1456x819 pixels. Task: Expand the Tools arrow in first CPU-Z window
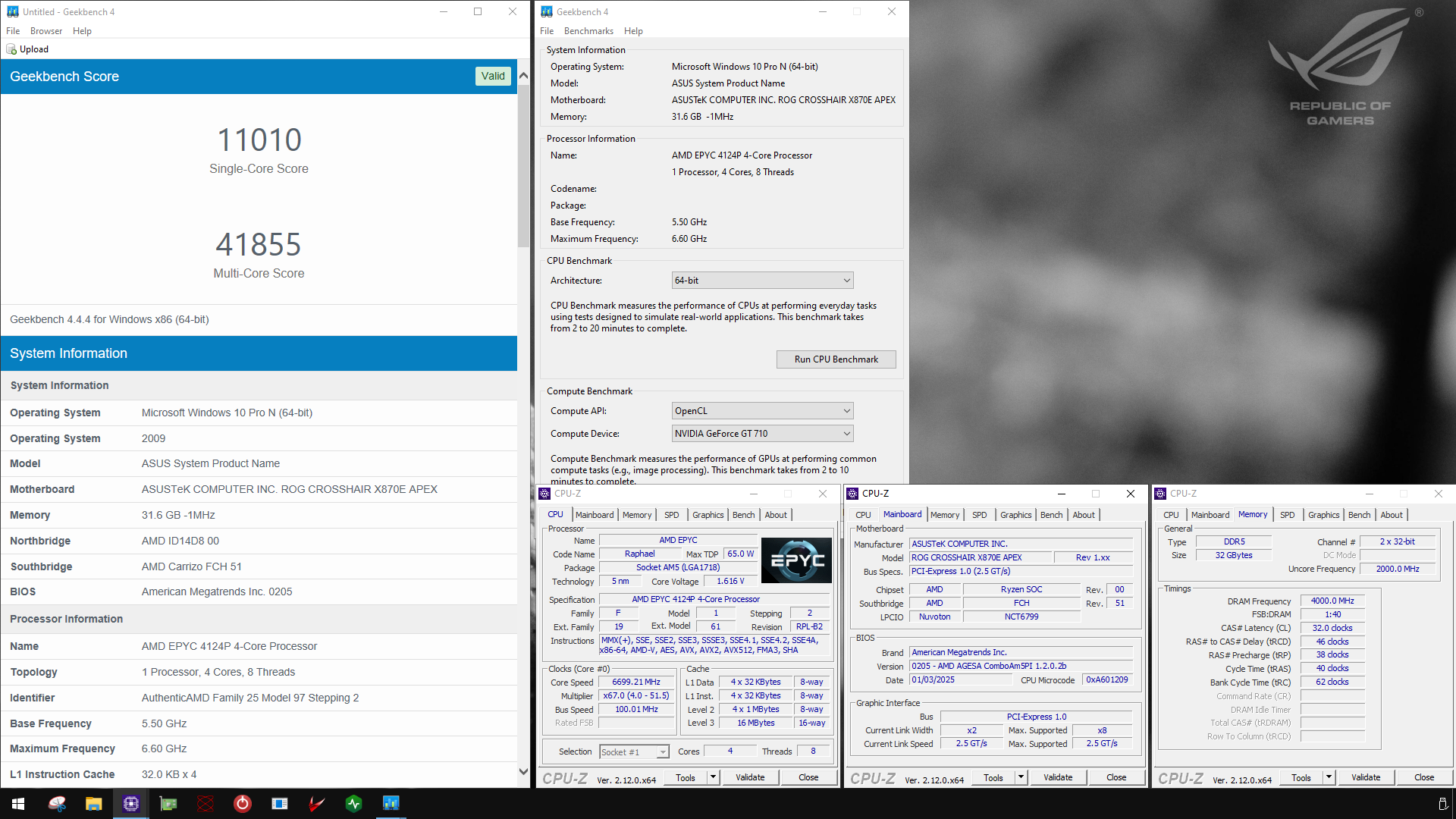[x=713, y=777]
